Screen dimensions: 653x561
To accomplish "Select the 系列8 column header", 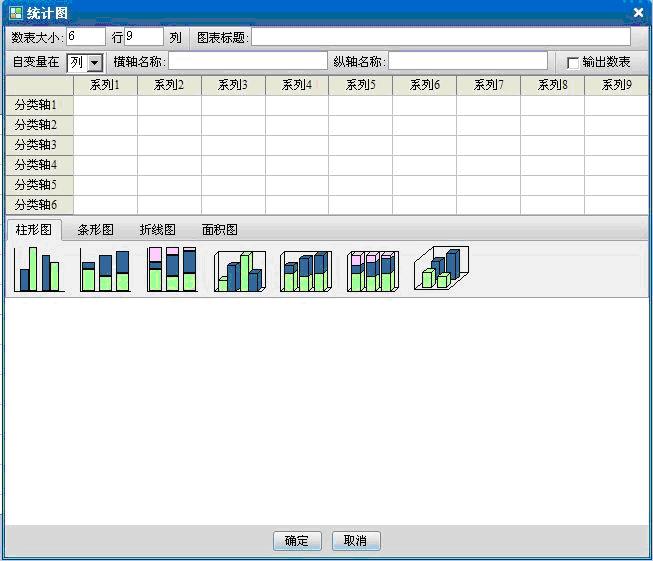I will 553,85.
